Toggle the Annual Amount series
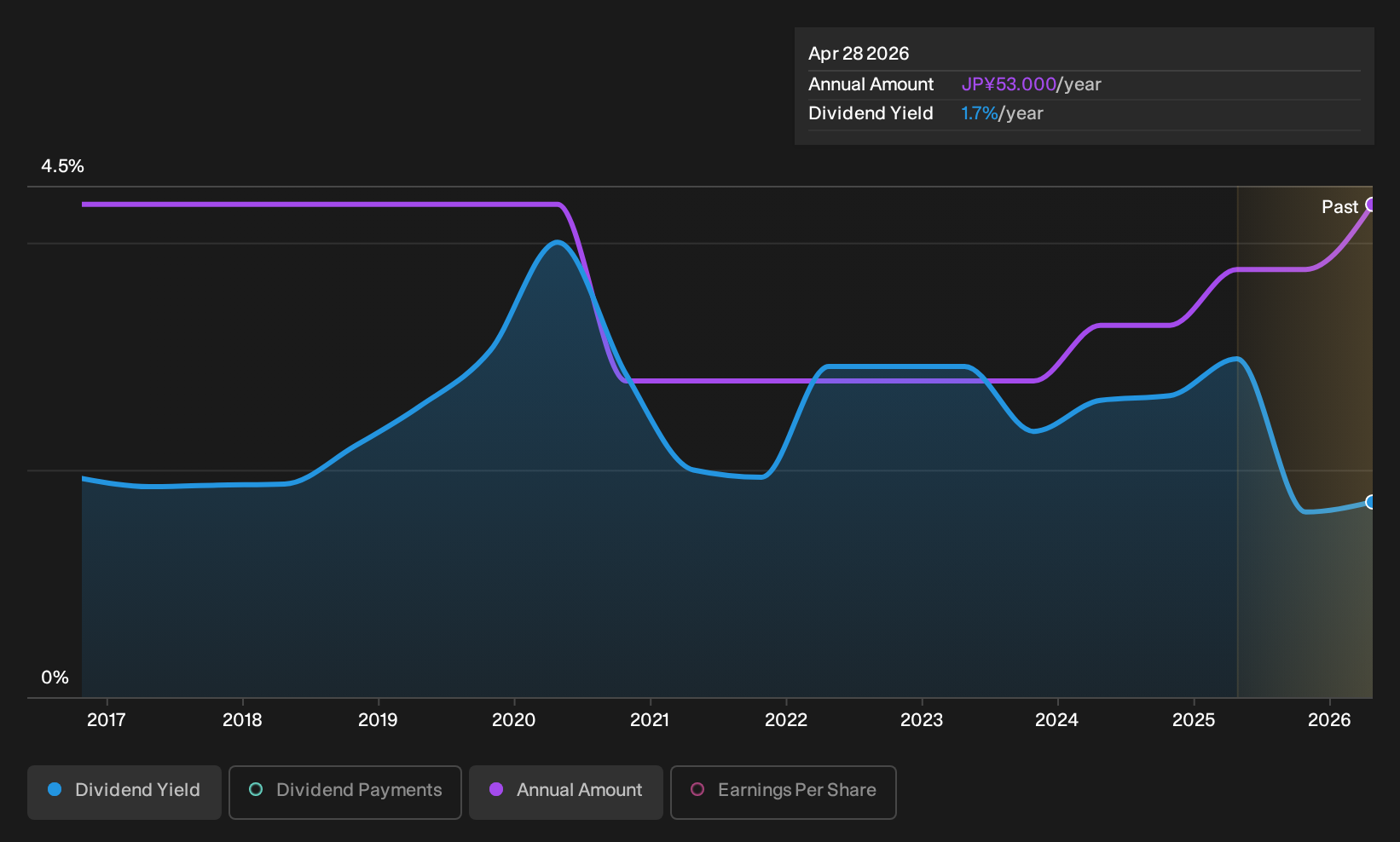1400x842 pixels. 566,792
